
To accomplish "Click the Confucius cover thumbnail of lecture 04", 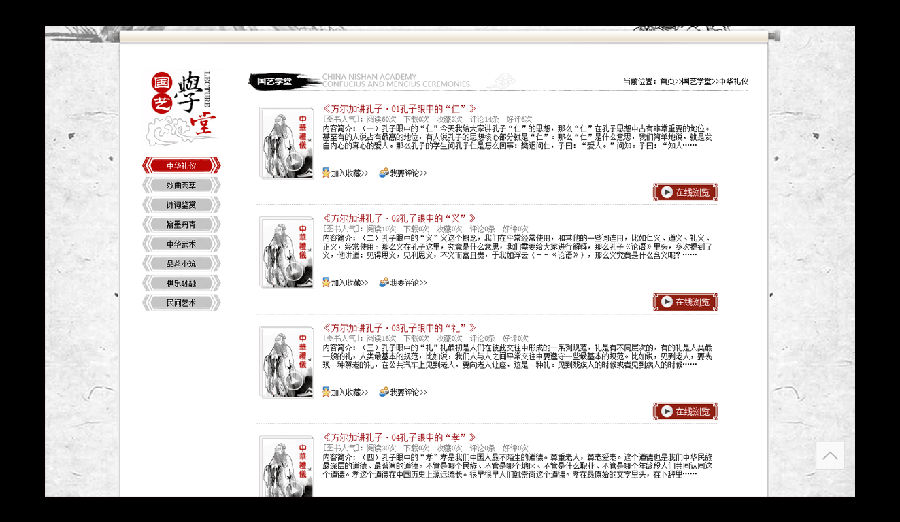I will [x=286, y=466].
